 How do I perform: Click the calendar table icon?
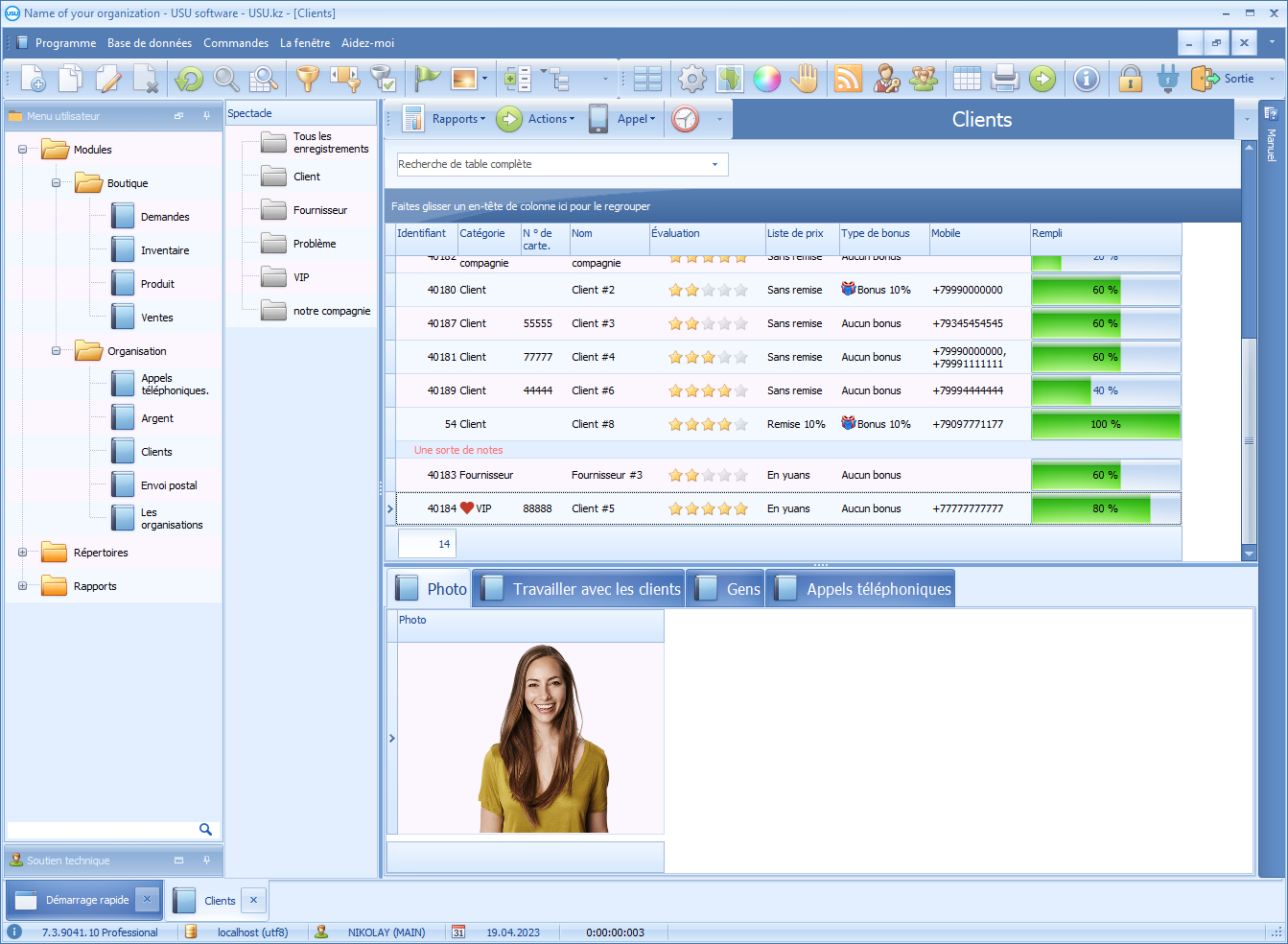coord(967,79)
